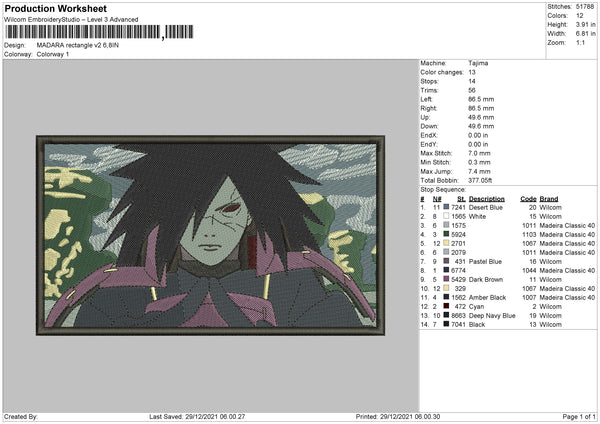Click the Cyan row's color swatch

[446, 306]
